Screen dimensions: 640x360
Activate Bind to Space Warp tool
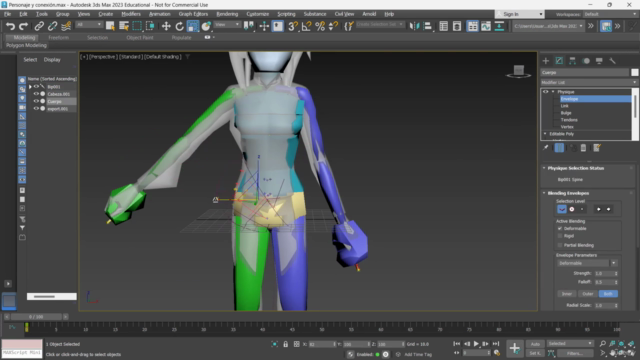[x=66, y=26]
